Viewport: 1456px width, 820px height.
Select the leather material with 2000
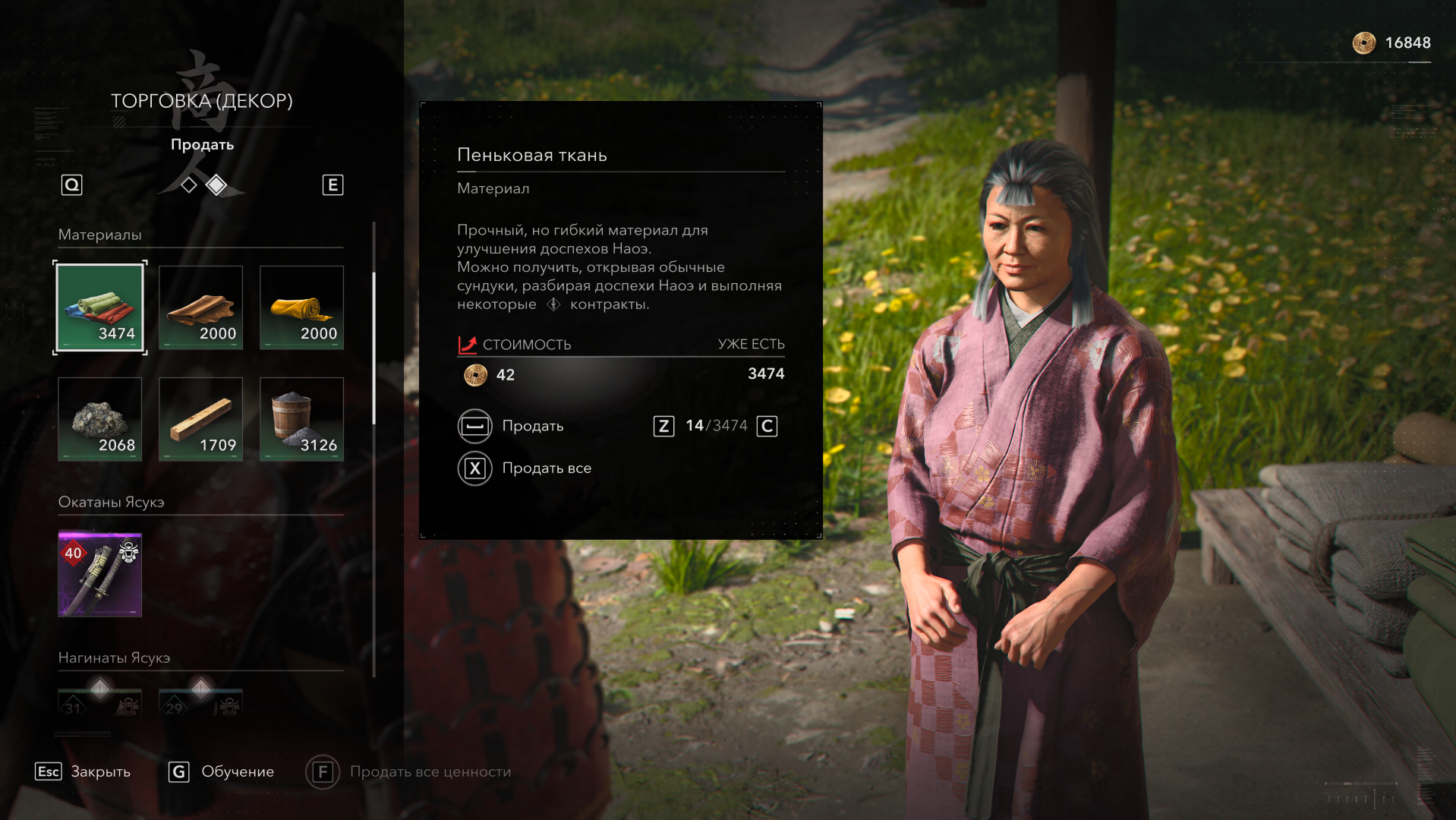coord(200,307)
